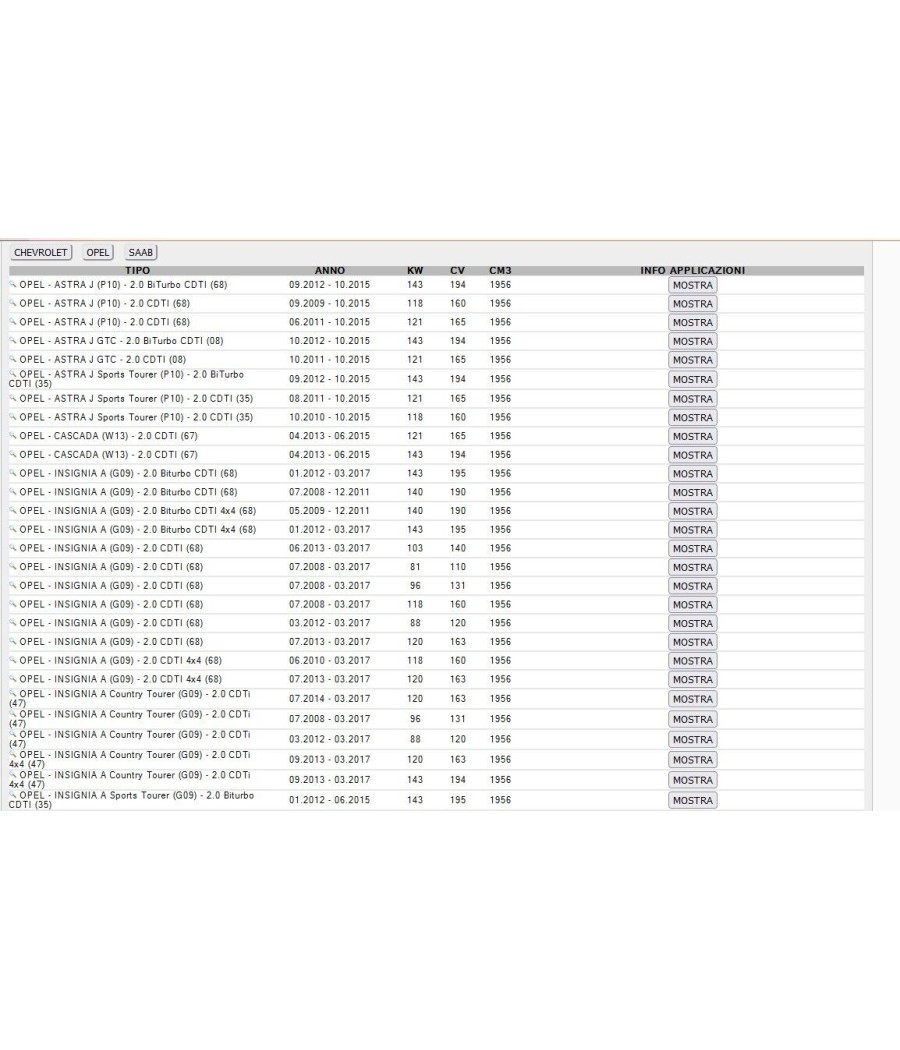Click MOSTRA for Astra J Sports Tourer BiTurbo (35)
Image resolution: width=900 pixels, height=1050 pixels.
[x=692, y=380]
